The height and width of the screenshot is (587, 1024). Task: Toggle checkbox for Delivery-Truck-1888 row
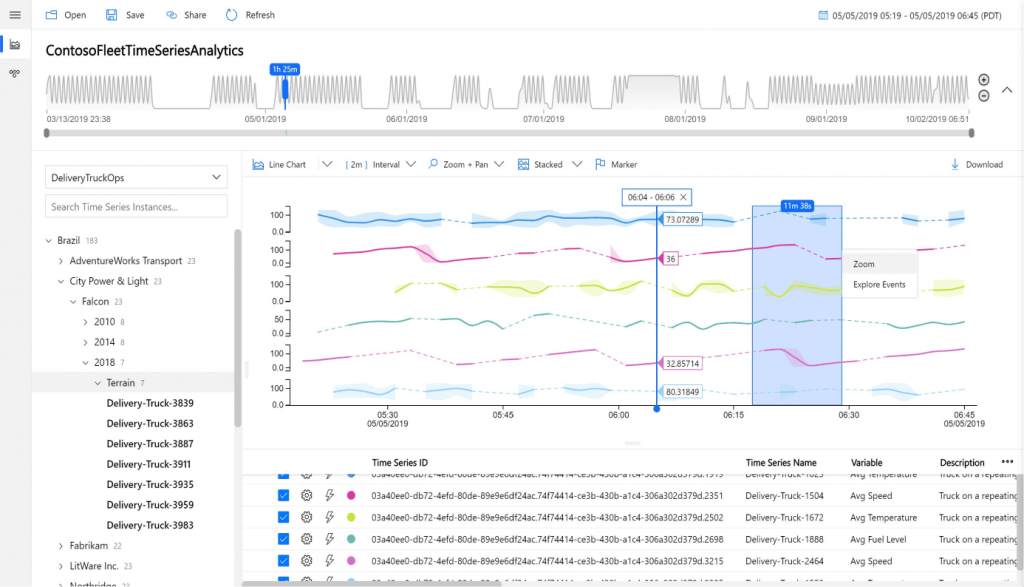(283, 539)
